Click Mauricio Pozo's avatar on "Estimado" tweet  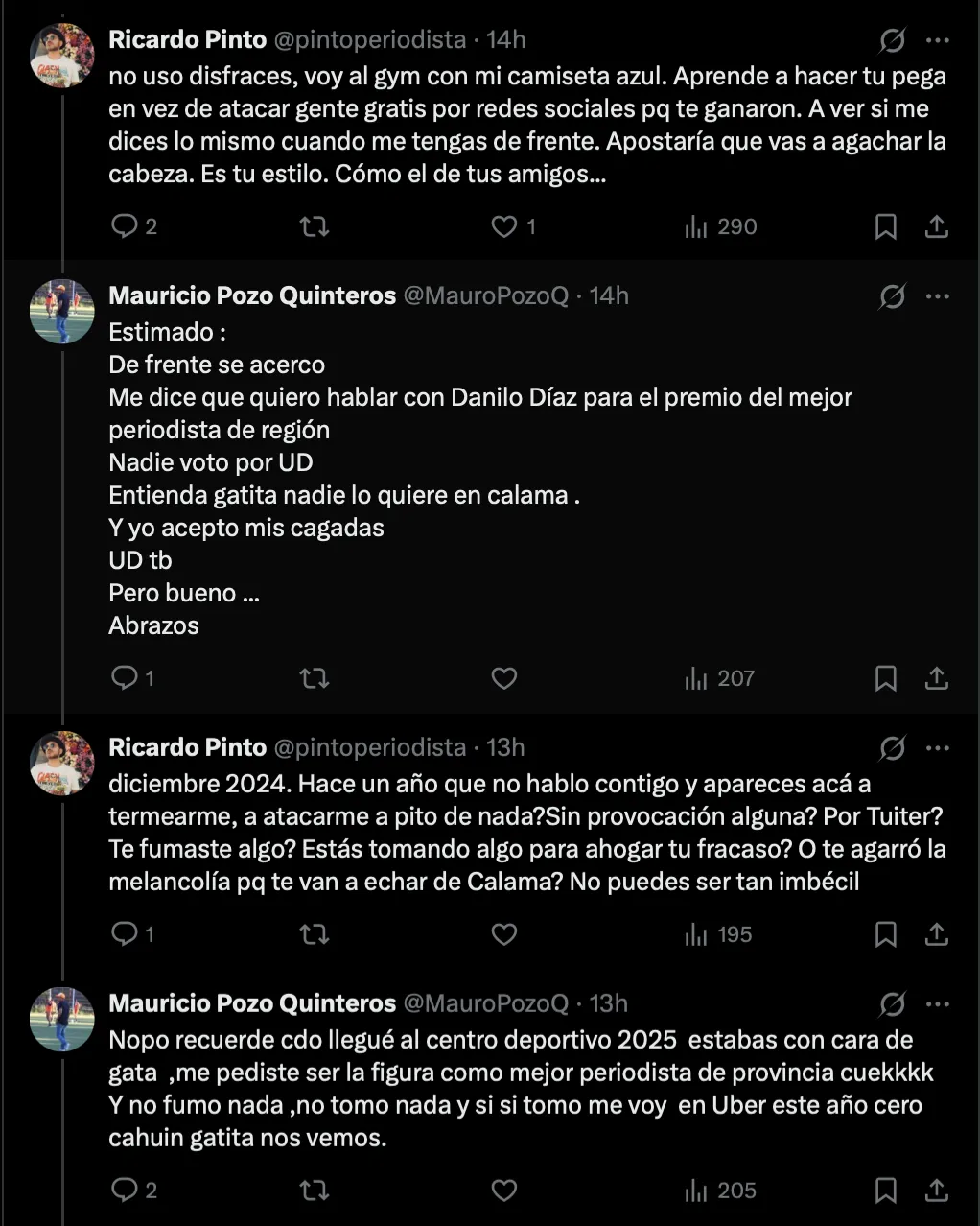tap(62, 312)
